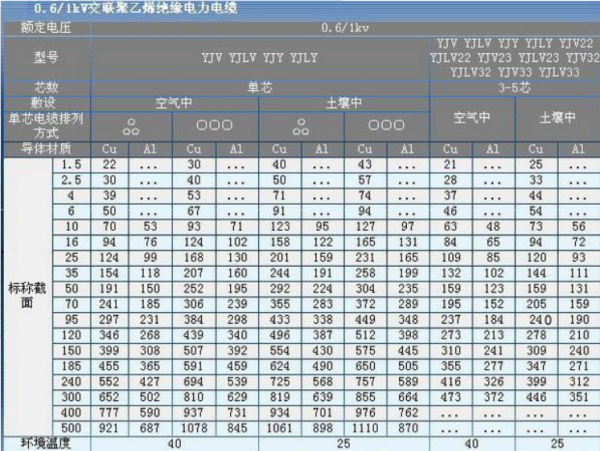Click the value 855 in the 300 row
600x451 pixels.
click(x=365, y=397)
